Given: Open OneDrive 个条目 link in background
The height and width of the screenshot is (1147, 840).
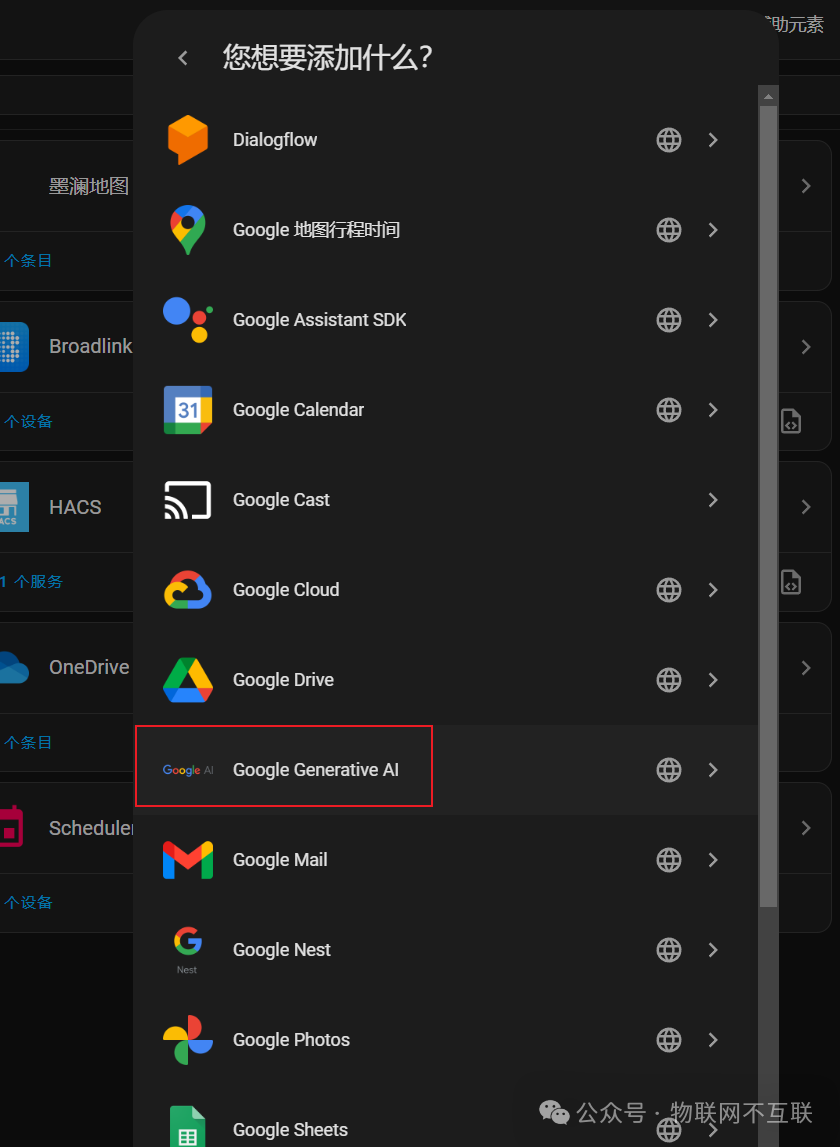Looking at the screenshot, I should tap(27, 742).
